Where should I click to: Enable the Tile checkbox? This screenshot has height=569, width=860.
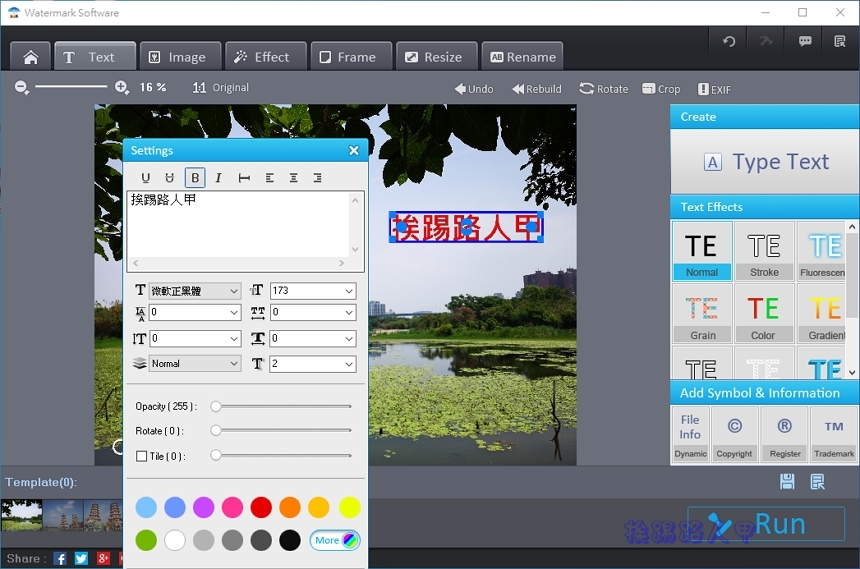(x=142, y=456)
